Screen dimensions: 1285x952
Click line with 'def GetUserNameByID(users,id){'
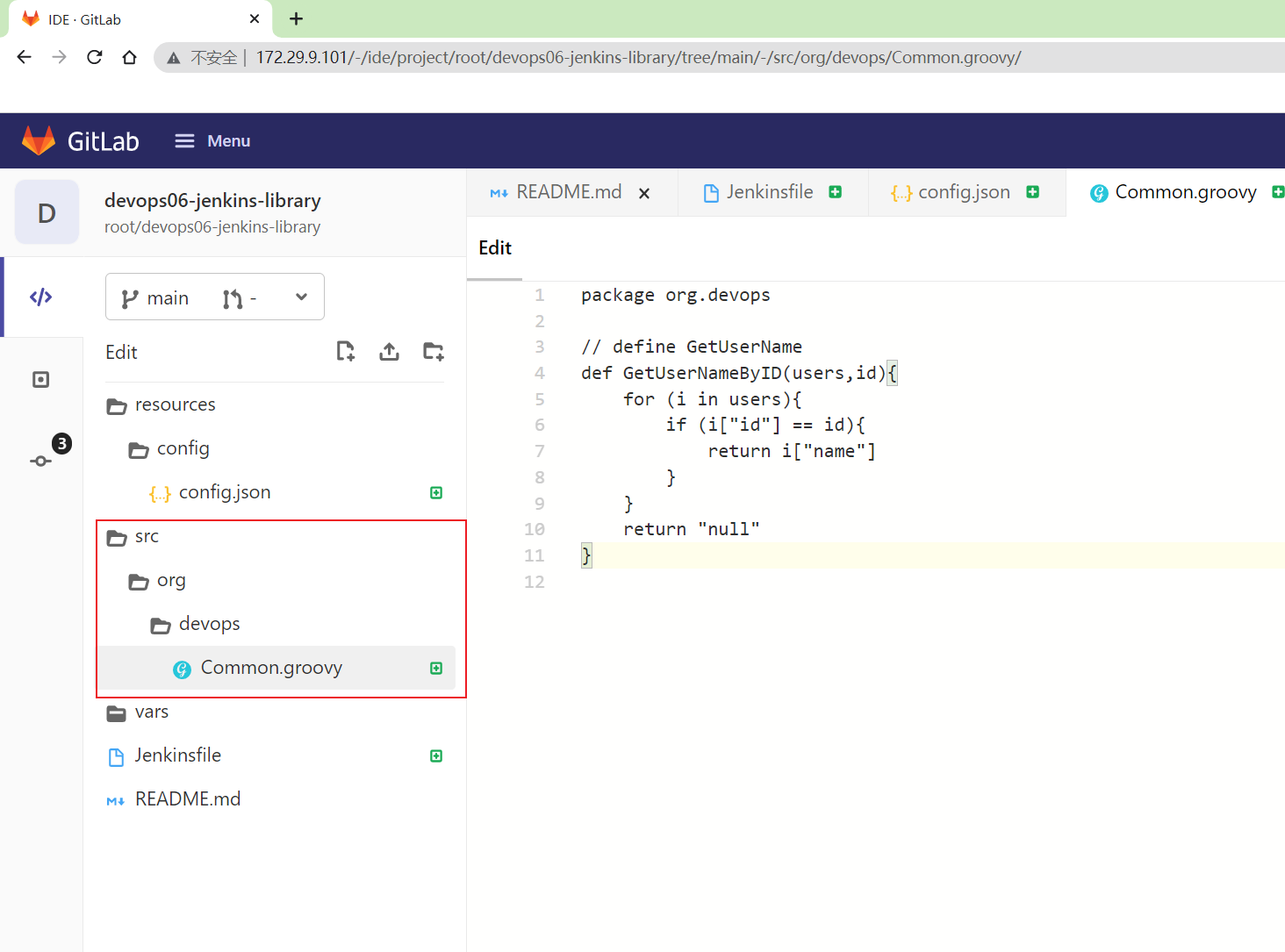pyautogui.click(x=739, y=374)
